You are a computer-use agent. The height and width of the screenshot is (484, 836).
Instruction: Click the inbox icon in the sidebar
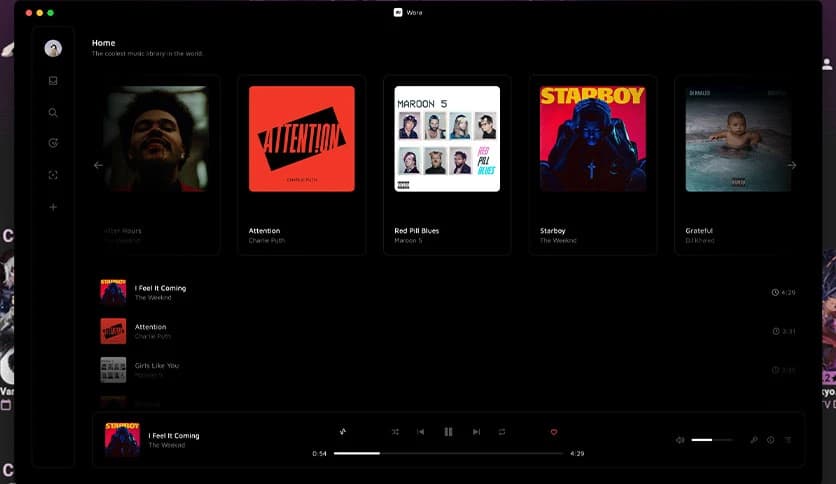(53, 81)
